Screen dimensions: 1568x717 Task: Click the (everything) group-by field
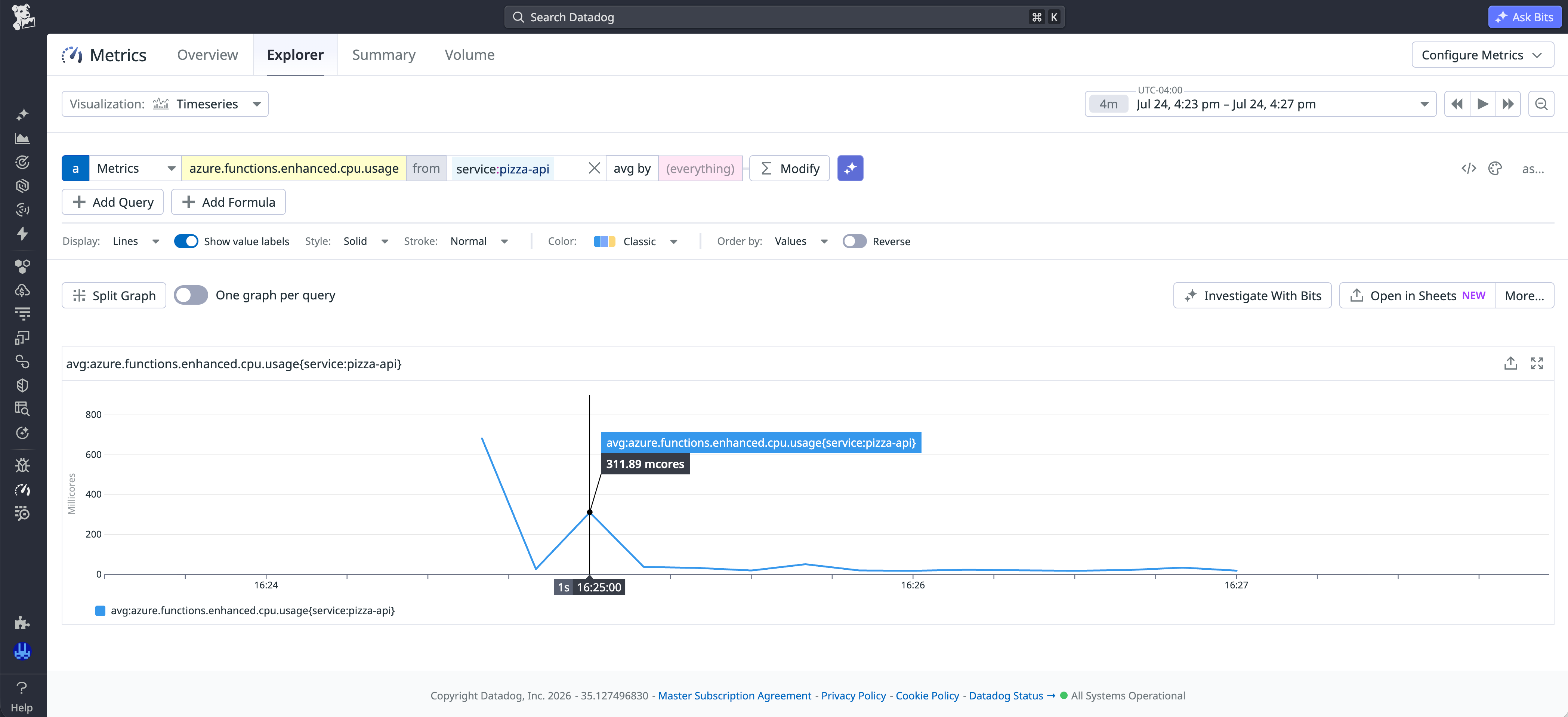[x=700, y=168]
